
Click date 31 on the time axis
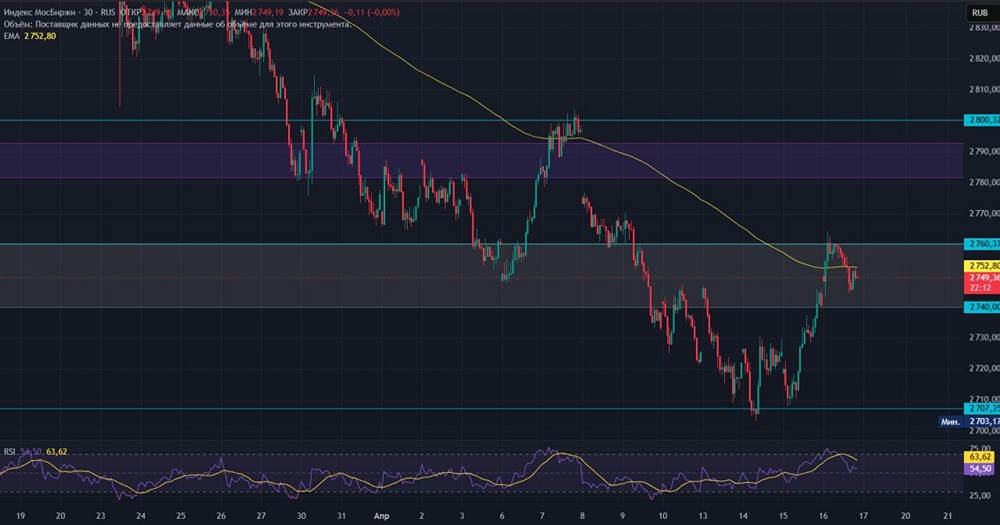coord(342,515)
